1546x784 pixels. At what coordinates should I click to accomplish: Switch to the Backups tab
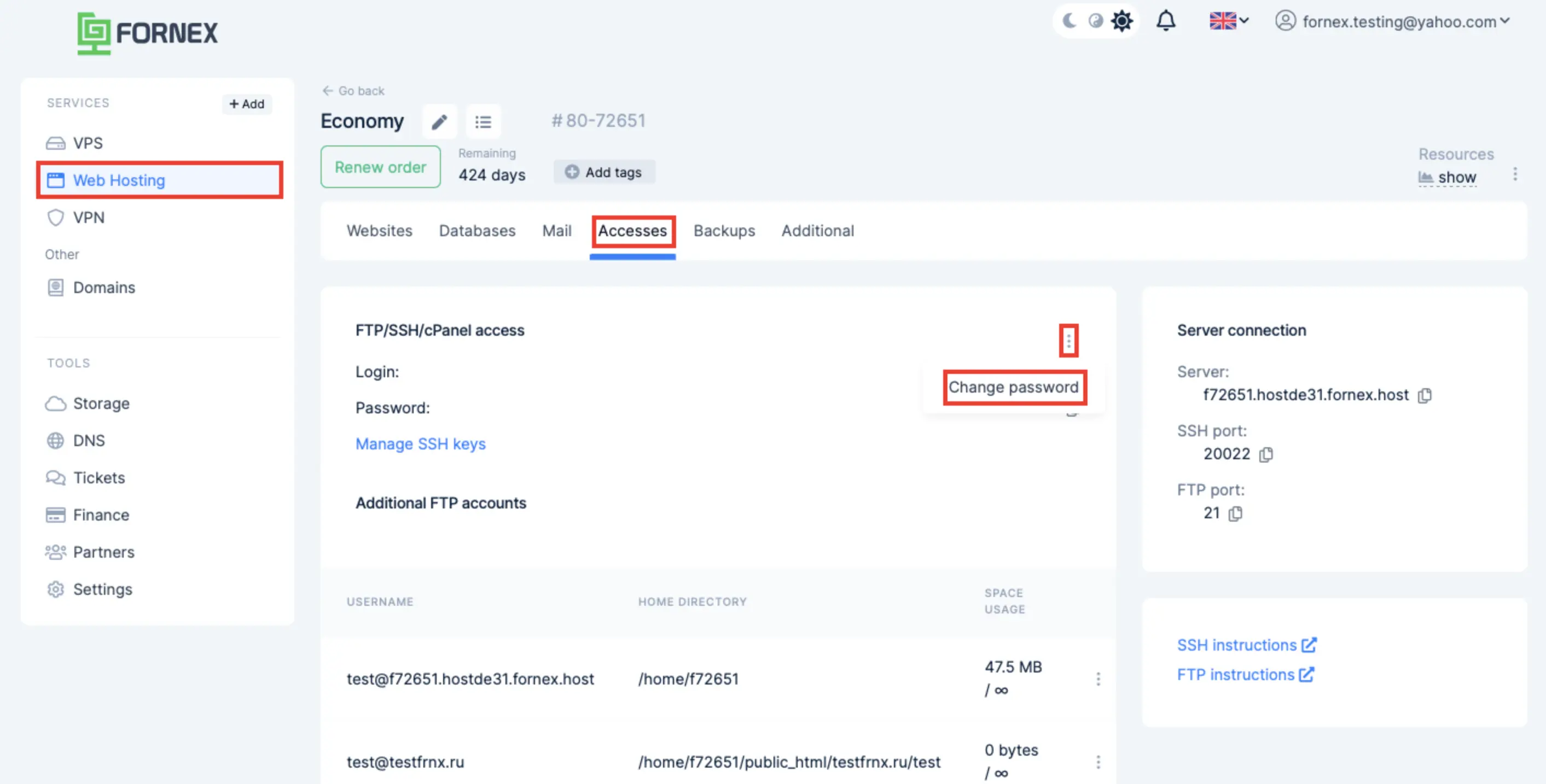[724, 230]
